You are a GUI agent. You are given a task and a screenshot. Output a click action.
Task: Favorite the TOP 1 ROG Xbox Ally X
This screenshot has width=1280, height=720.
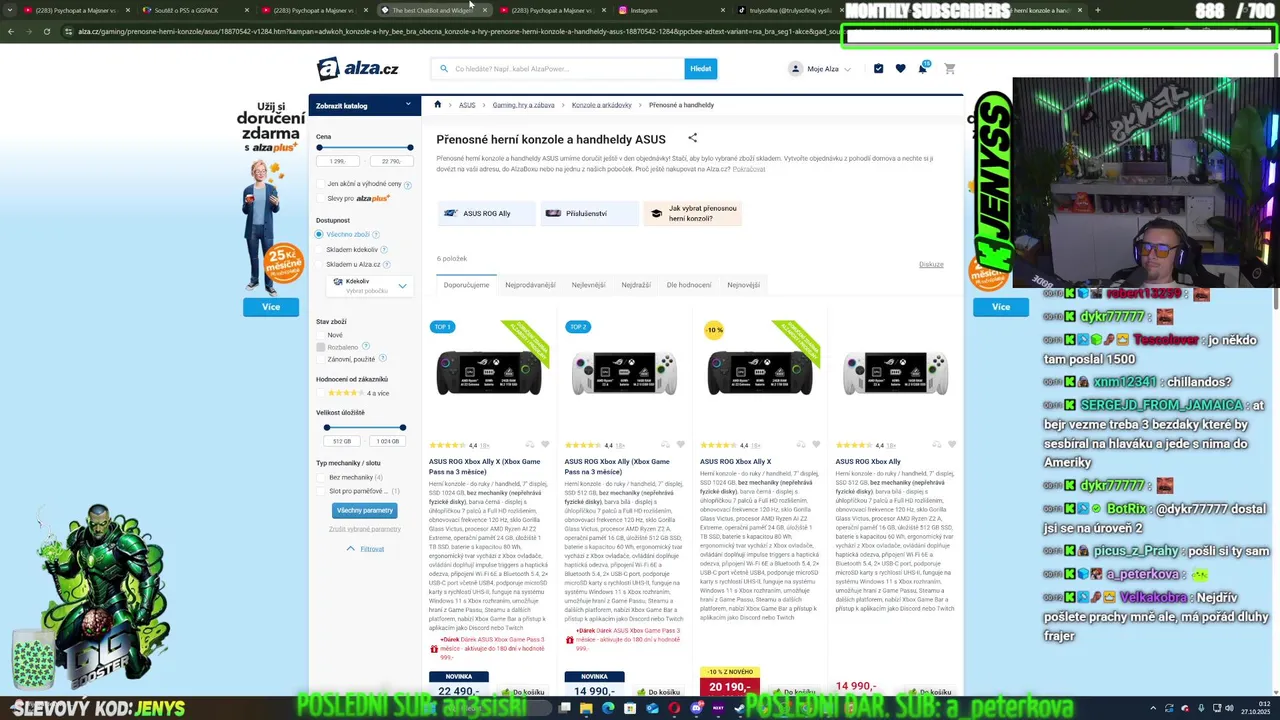click(545, 444)
